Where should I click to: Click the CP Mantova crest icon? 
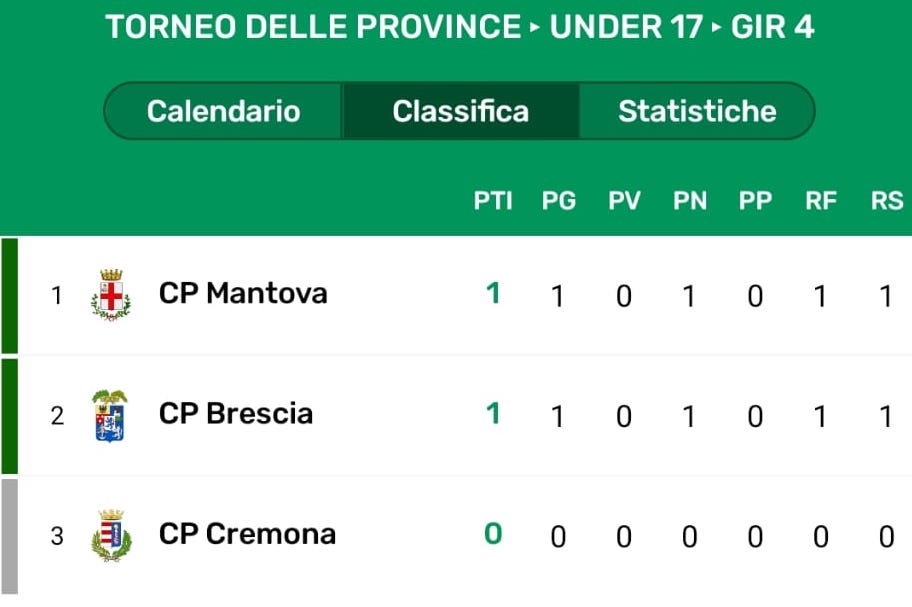point(111,295)
